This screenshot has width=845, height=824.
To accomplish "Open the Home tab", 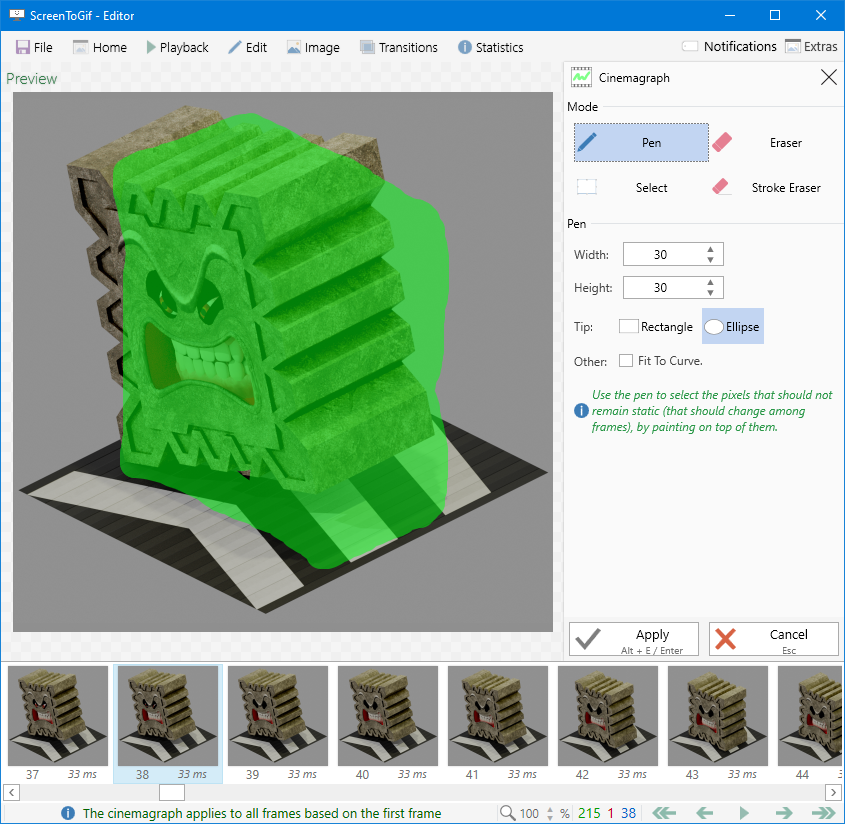I will pos(100,47).
